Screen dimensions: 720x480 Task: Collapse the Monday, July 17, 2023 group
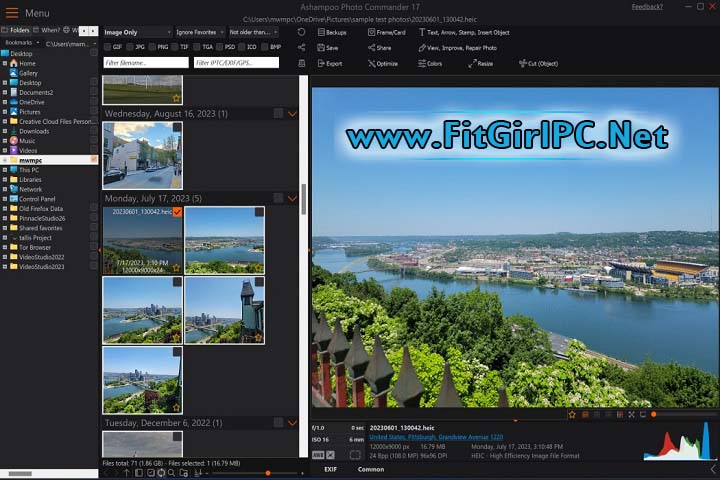click(292, 198)
